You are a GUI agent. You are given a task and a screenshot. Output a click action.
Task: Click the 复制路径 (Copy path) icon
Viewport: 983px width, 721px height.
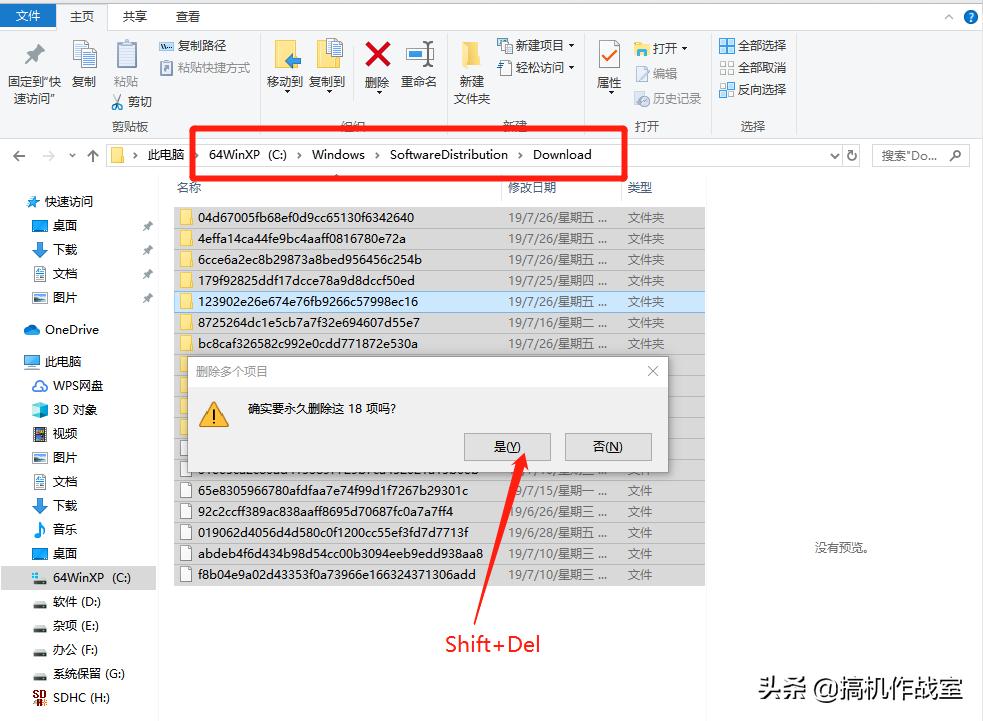coord(167,46)
